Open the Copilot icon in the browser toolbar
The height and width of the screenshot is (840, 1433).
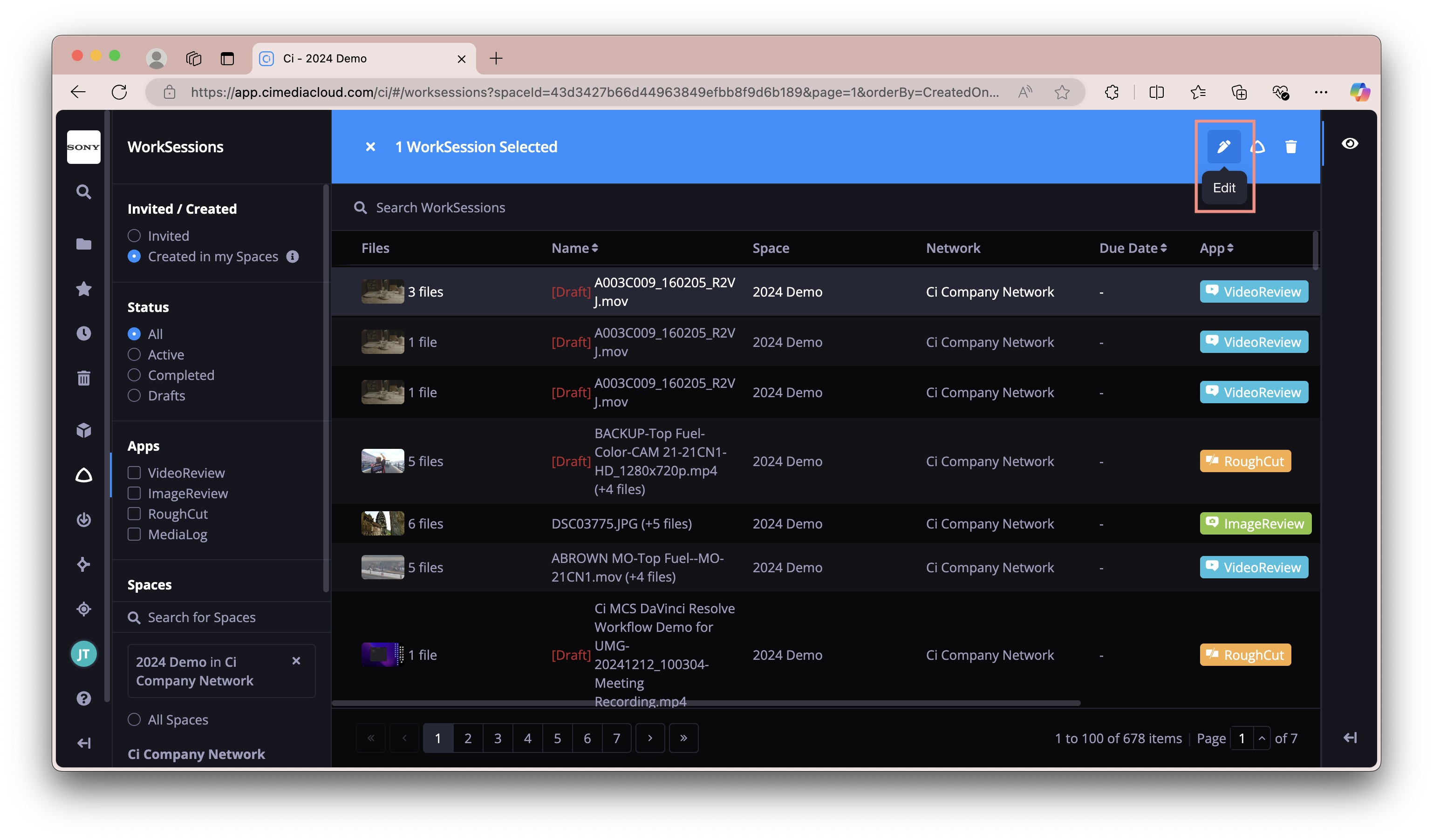1360,92
